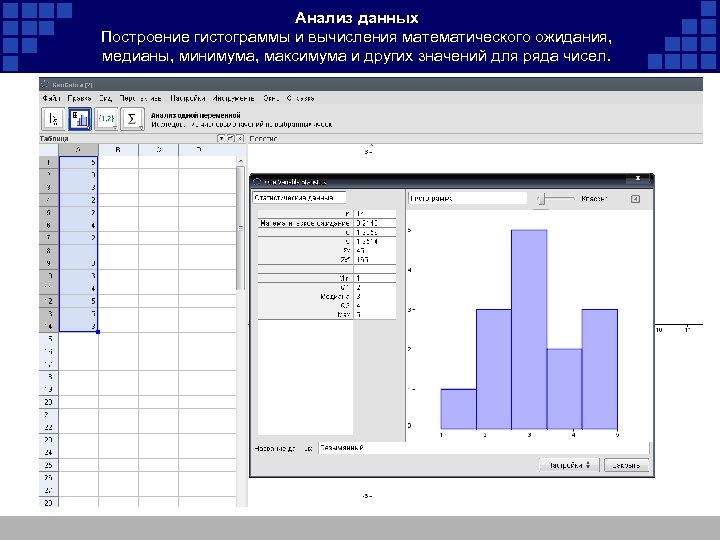Close the Таблица panel via its X icon
720x540 pixels.
pos(240,138)
